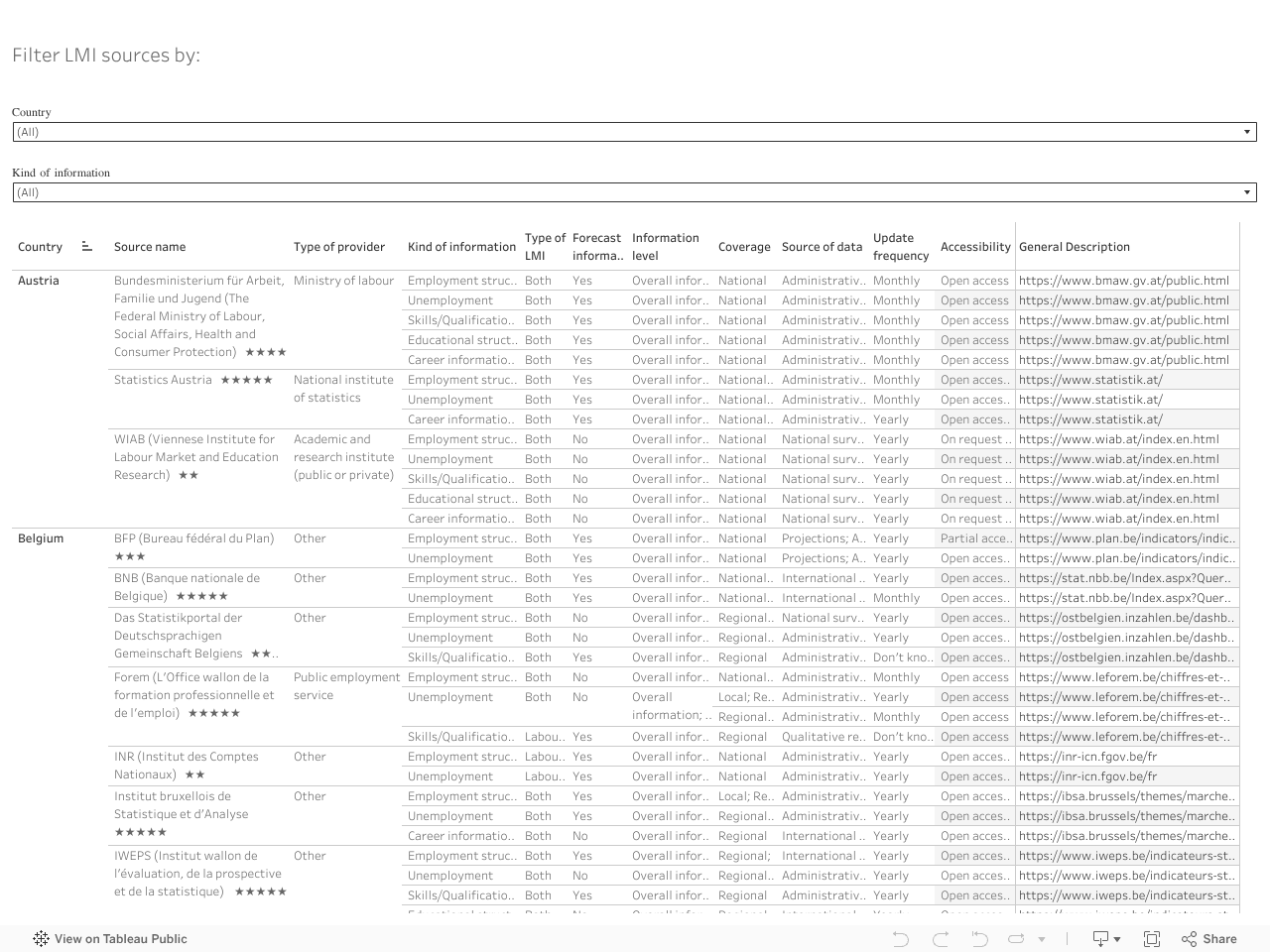The image size is (1270, 952).
Task: Click the Source name column header
Action: 150,247
